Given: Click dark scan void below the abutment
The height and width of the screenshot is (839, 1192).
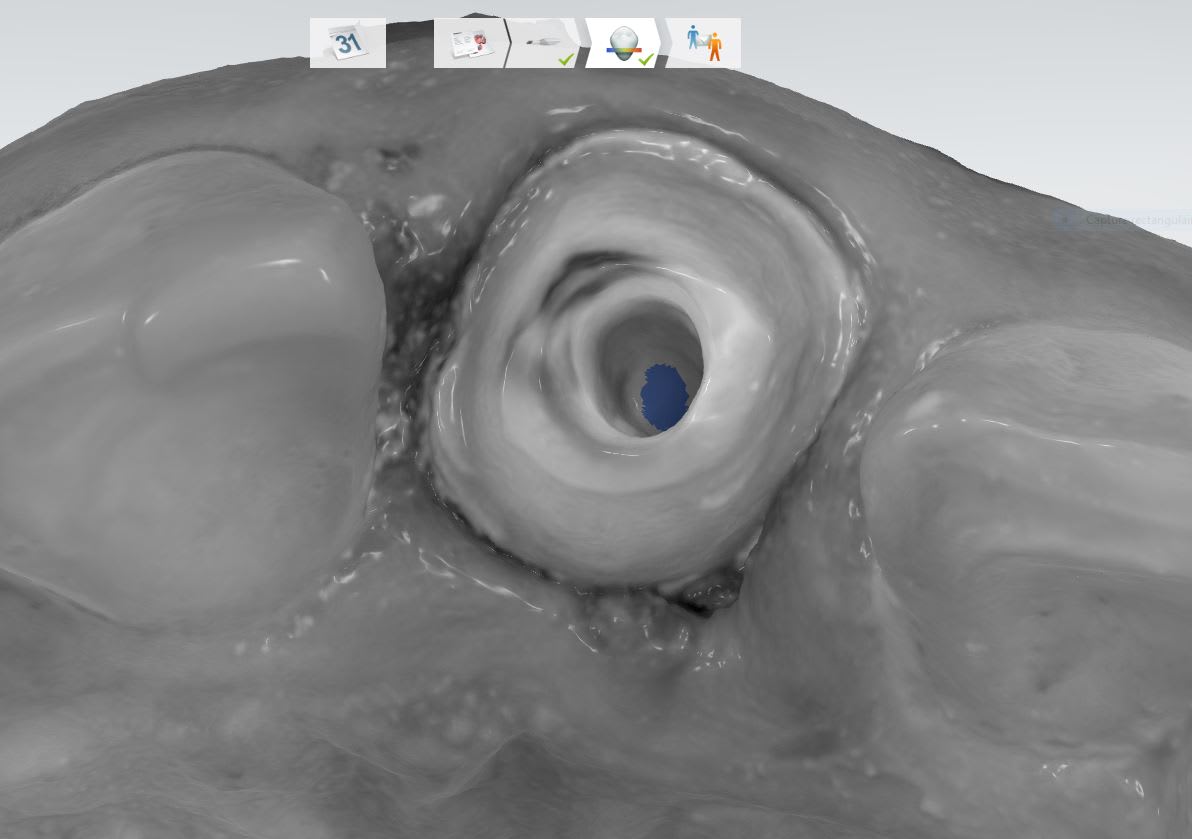Looking at the screenshot, I should (712, 598).
